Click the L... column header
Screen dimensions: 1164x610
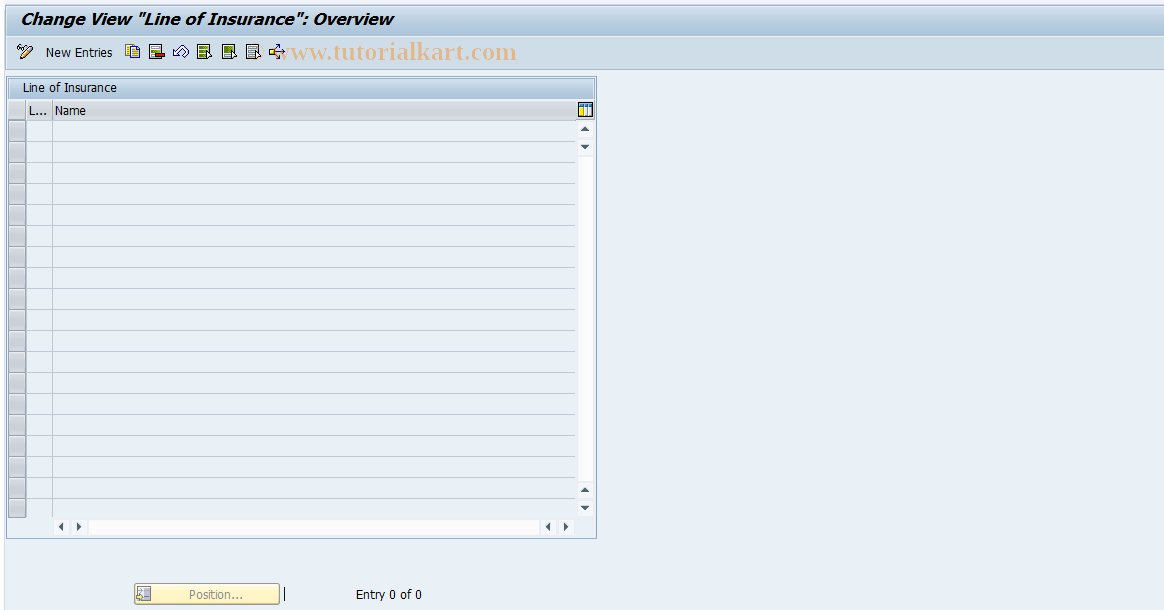pyautogui.click(x=39, y=111)
